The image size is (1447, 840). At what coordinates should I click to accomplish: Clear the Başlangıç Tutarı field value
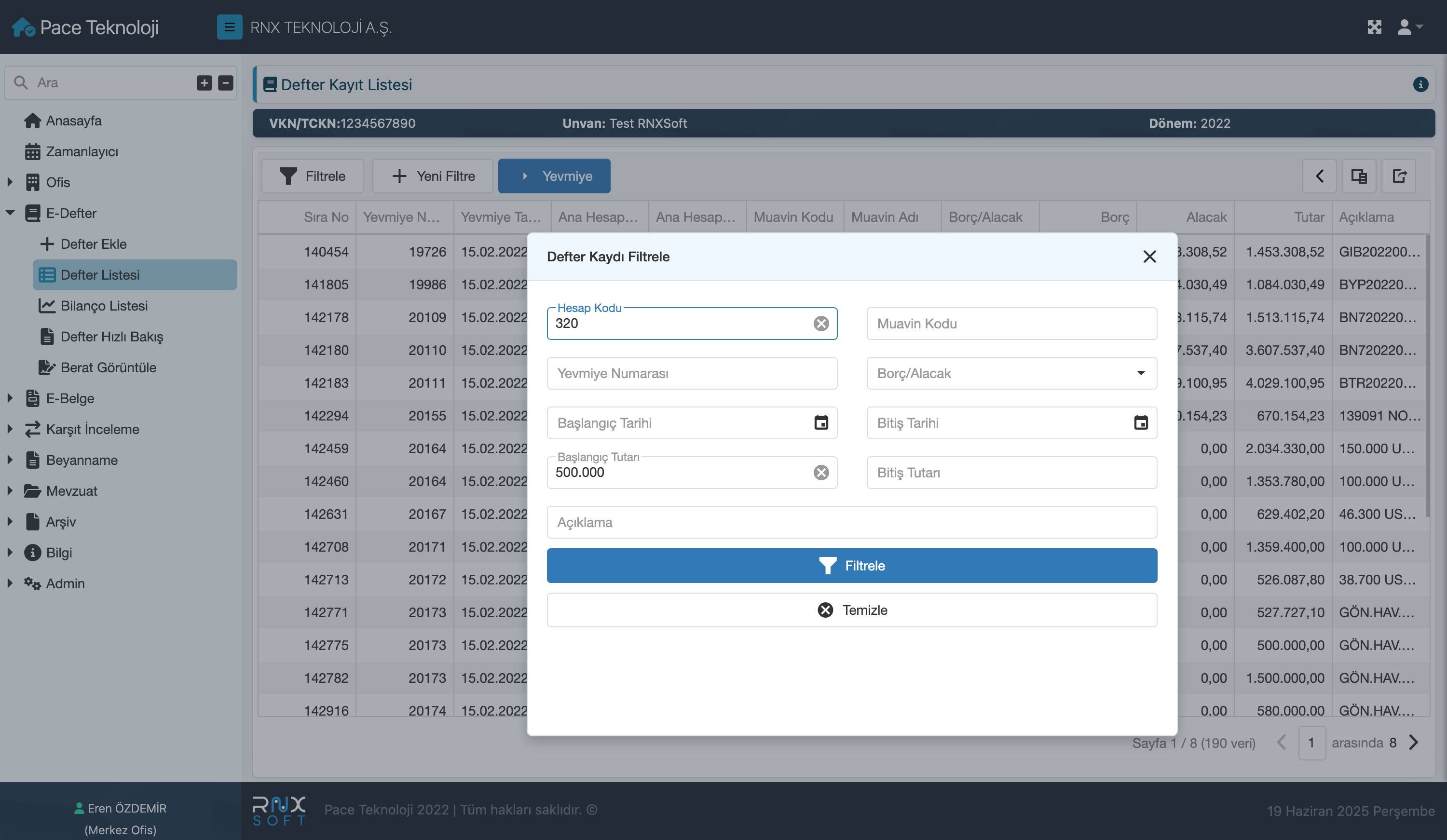click(x=821, y=472)
